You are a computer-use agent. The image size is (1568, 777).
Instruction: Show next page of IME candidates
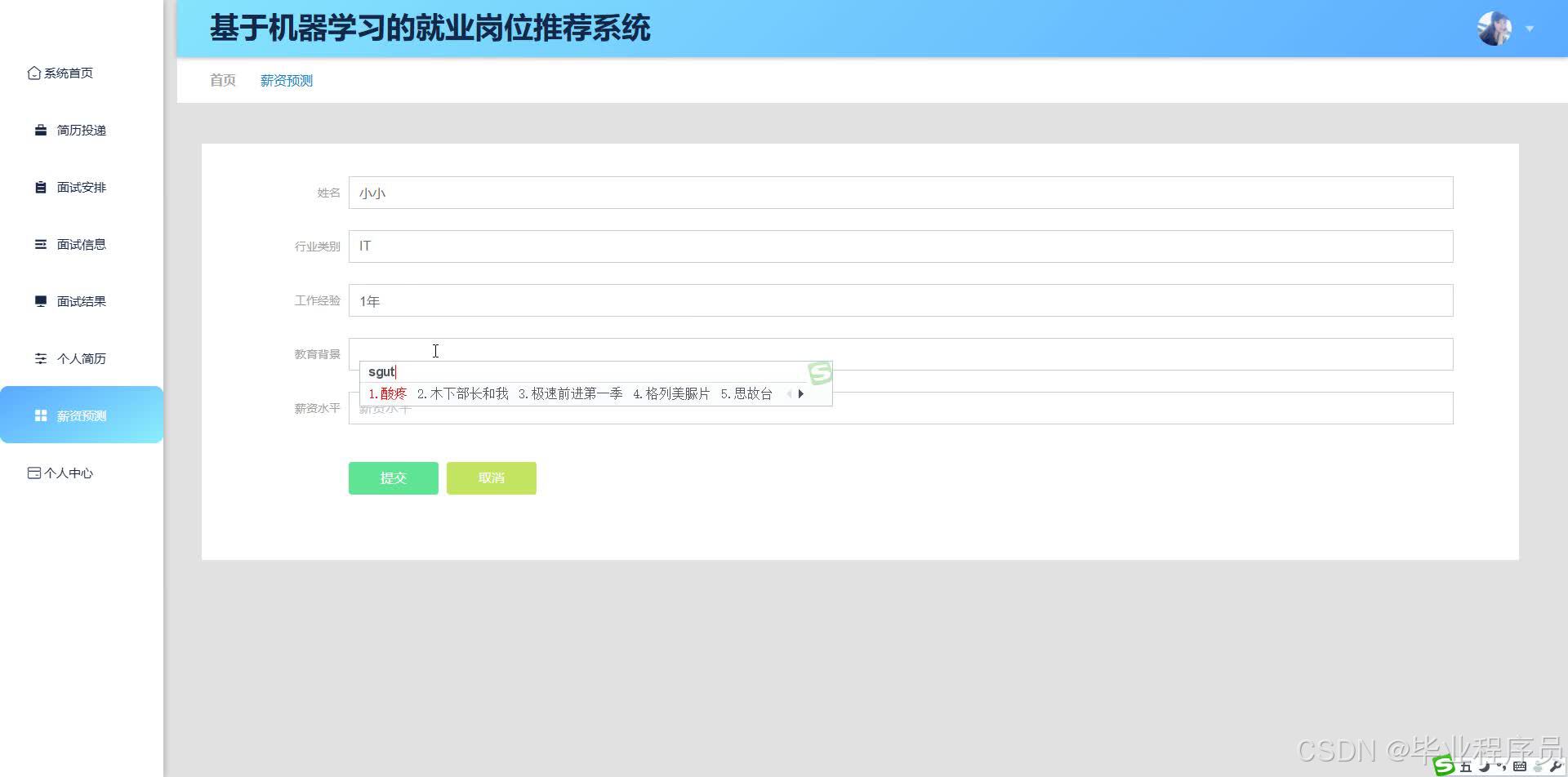click(801, 394)
